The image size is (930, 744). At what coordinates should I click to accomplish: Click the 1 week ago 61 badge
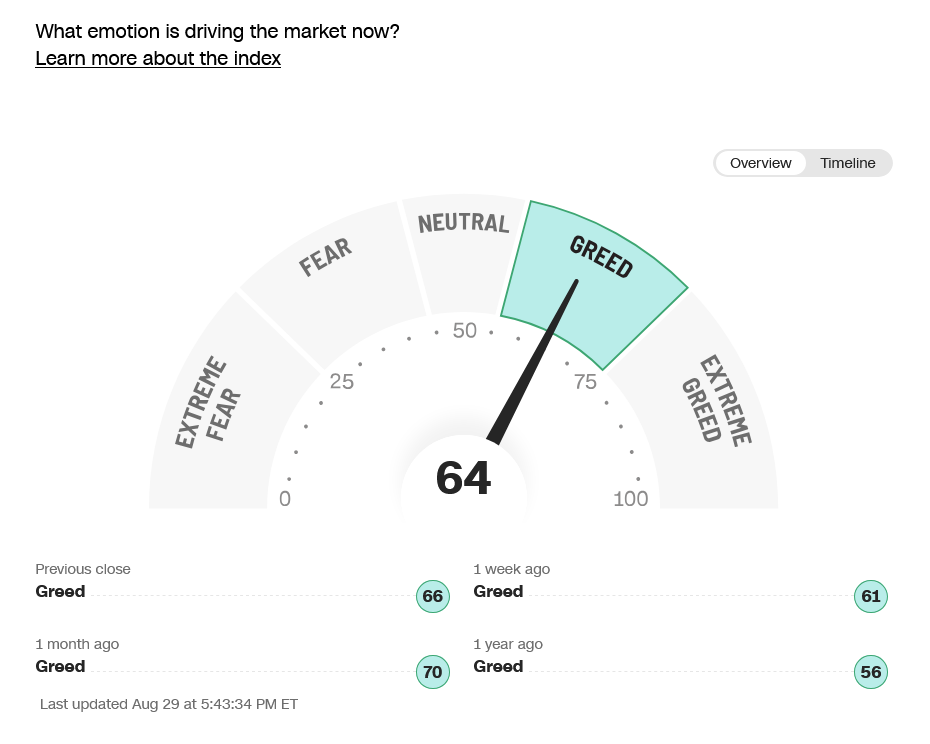click(x=871, y=596)
